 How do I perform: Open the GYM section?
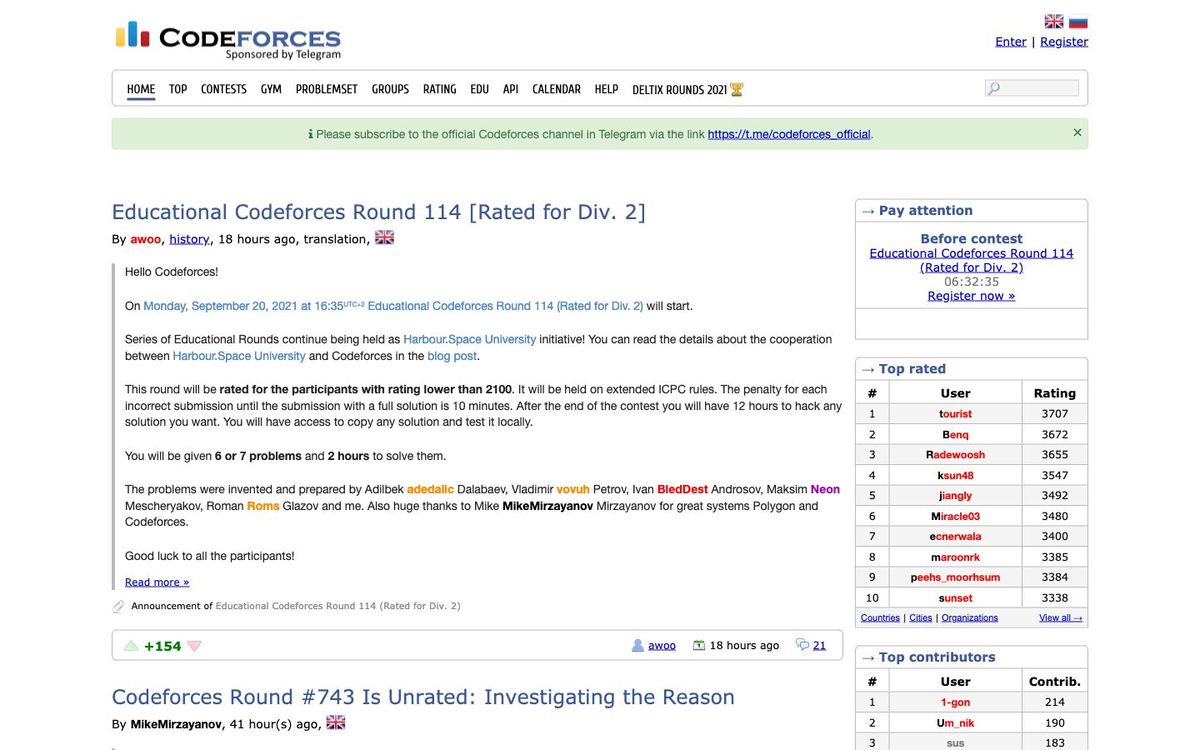(x=271, y=89)
